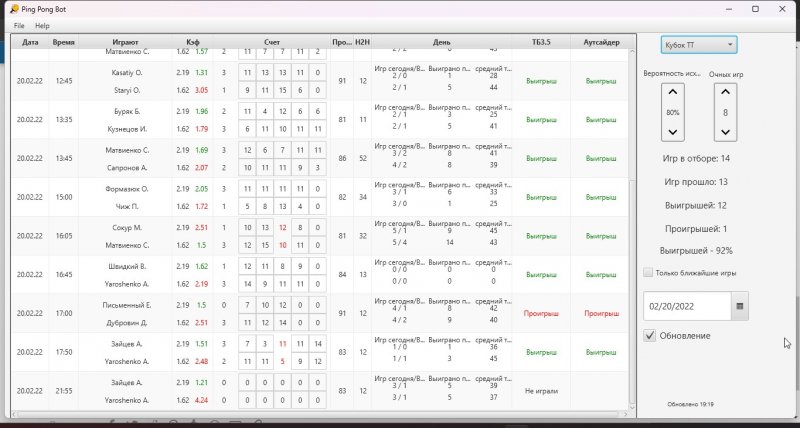Screen dimensions: 800x428
Task: Open the Help menu
Action: click(42, 25)
